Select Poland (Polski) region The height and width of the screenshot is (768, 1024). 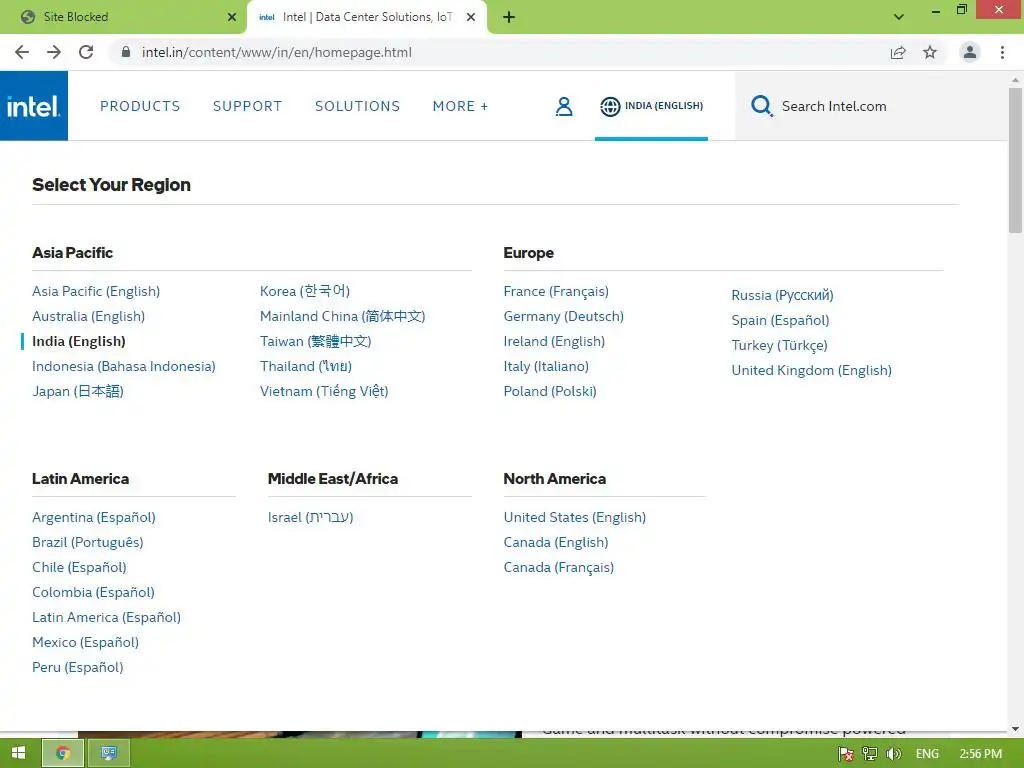[x=550, y=391]
